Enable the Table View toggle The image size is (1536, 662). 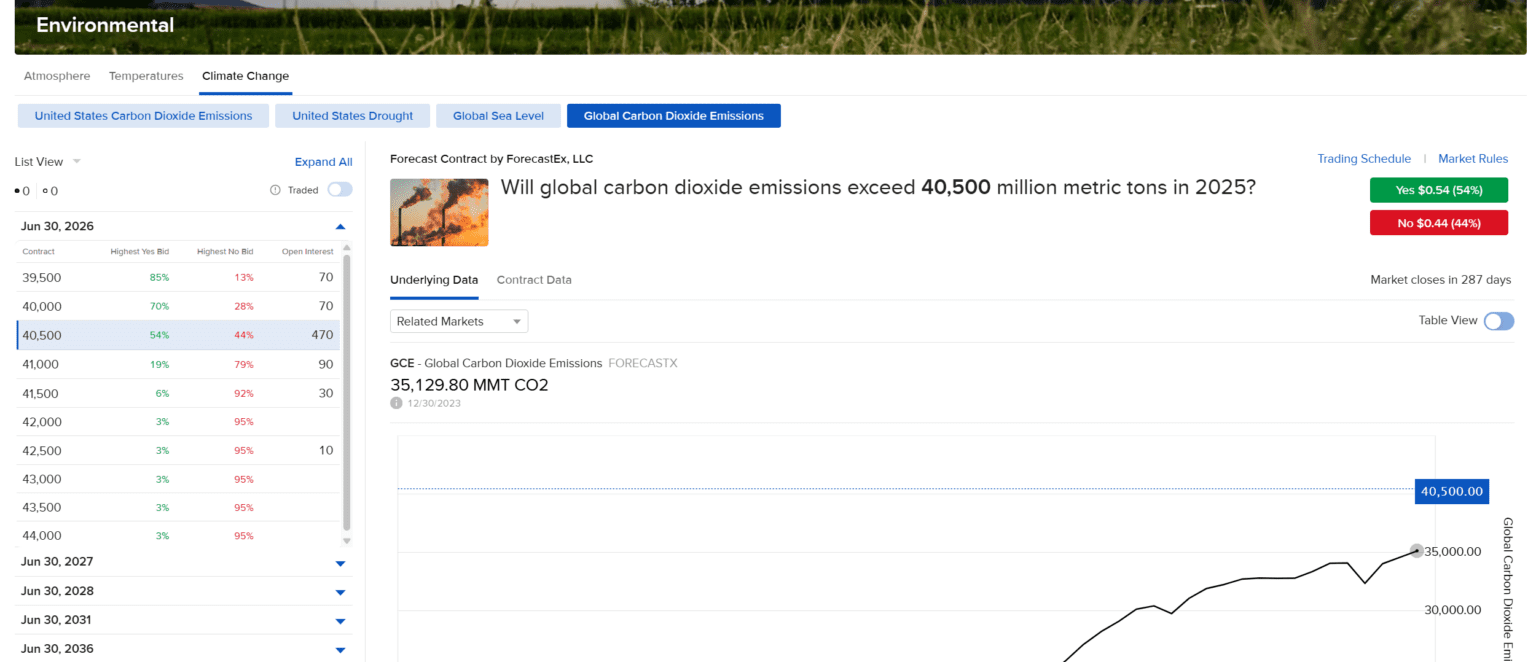(1498, 321)
